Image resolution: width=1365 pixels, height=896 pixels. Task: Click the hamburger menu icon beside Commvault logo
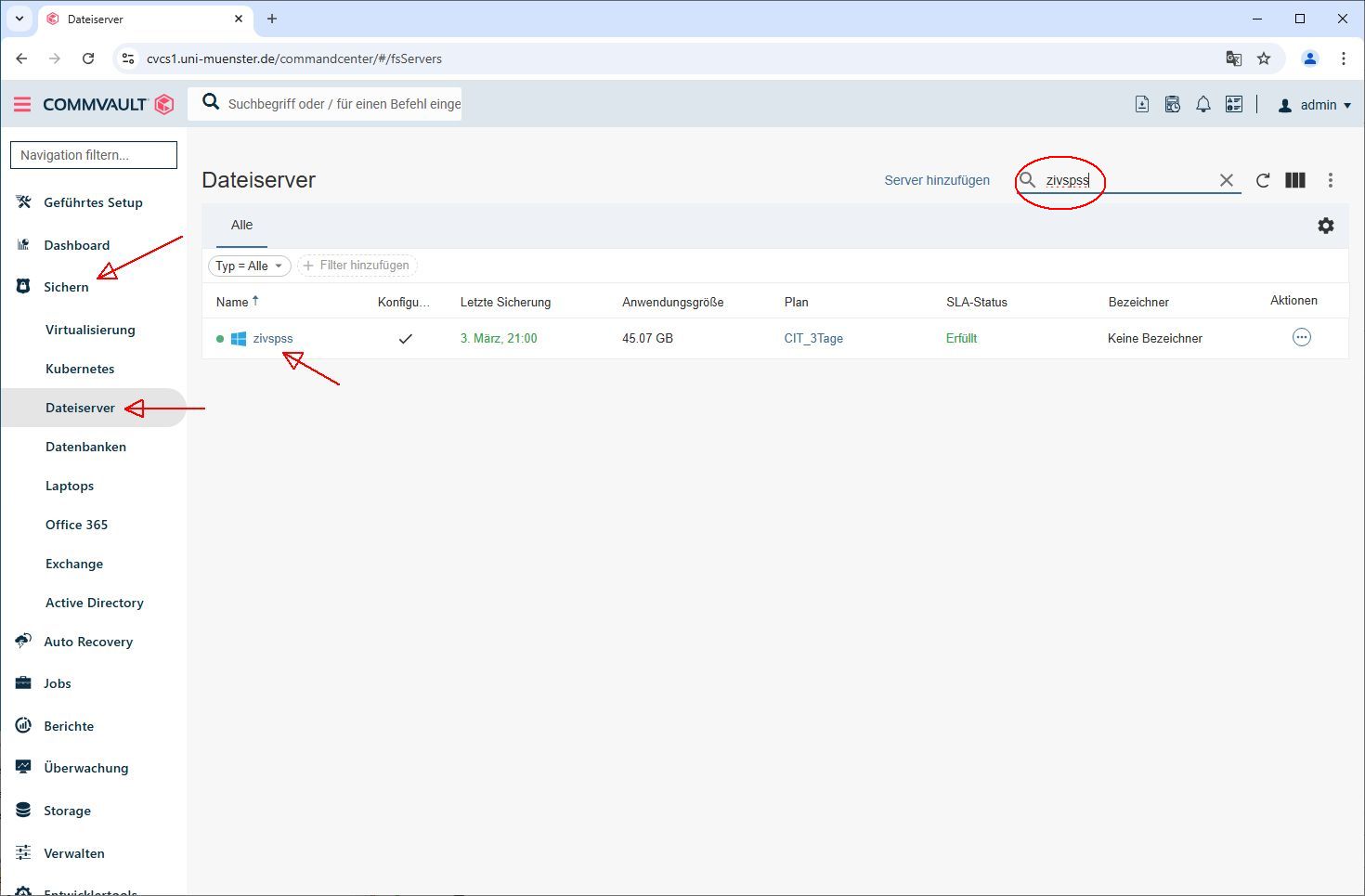[22, 105]
